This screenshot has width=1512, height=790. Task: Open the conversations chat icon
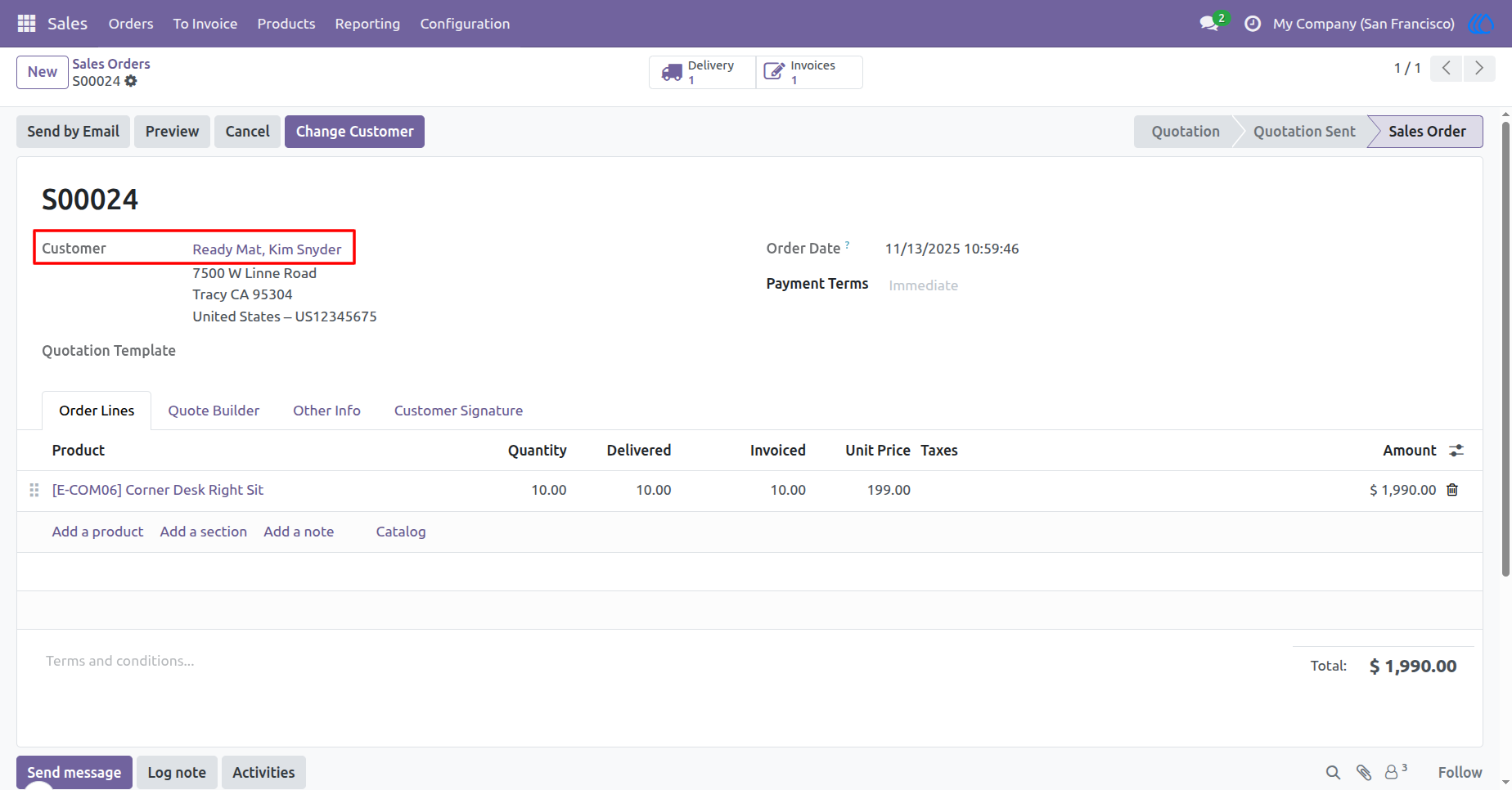click(1209, 24)
